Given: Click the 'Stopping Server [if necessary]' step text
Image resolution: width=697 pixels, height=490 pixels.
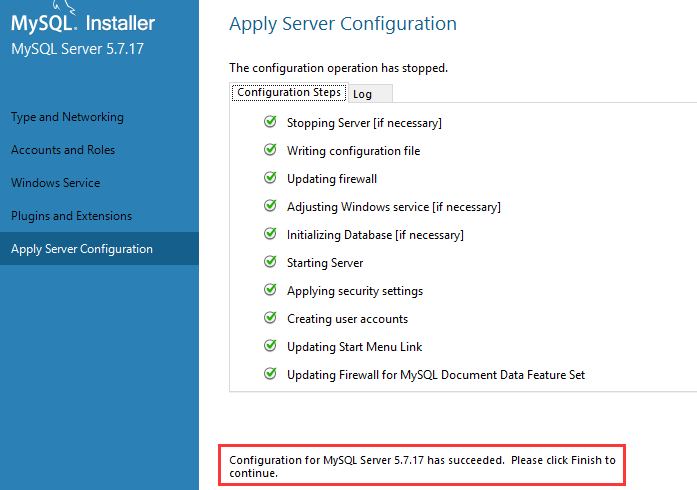Looking at the screenshot, I should [x=365, y=123].
